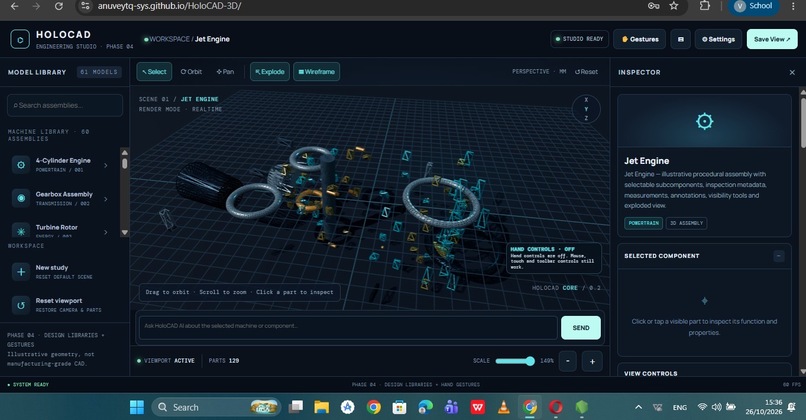Image resolution: width=806 pixels, height=420 pixels.
Task: Click the saved password key icon
Action: point(653,6)
